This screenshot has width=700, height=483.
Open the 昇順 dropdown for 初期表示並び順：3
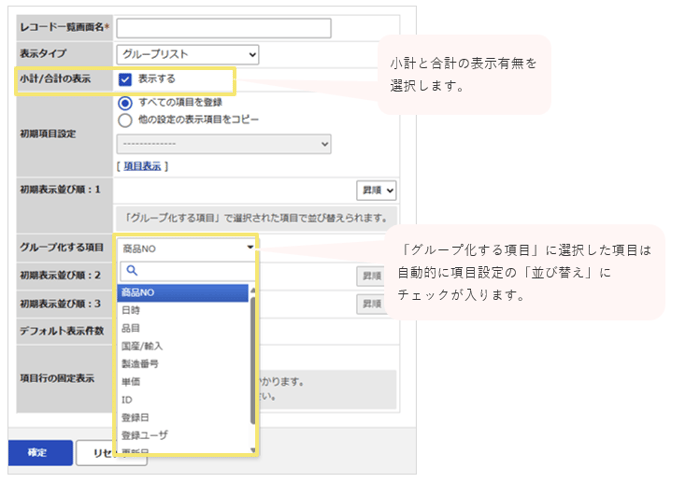(371, 304)
